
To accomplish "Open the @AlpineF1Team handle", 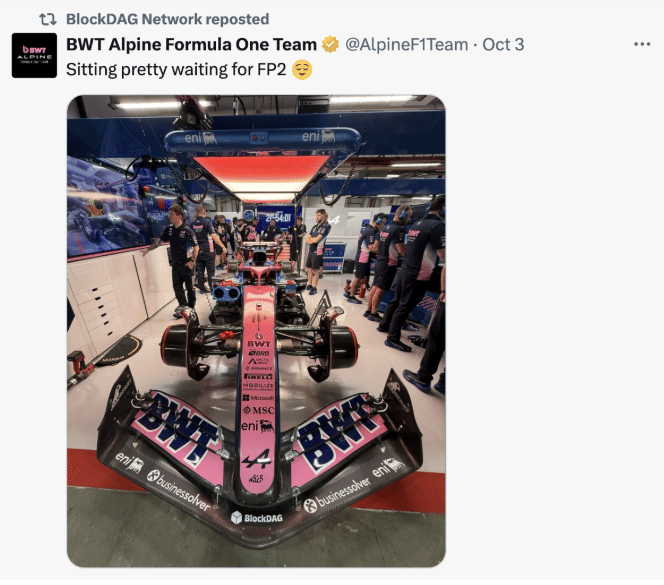I will (x=407, y=44).
